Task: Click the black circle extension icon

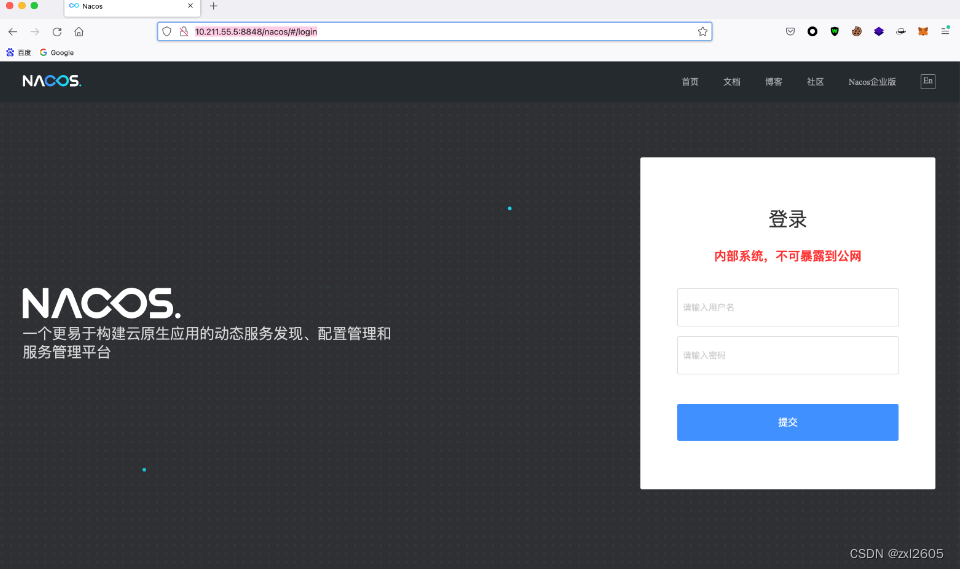Action: (x=812, y=32)
